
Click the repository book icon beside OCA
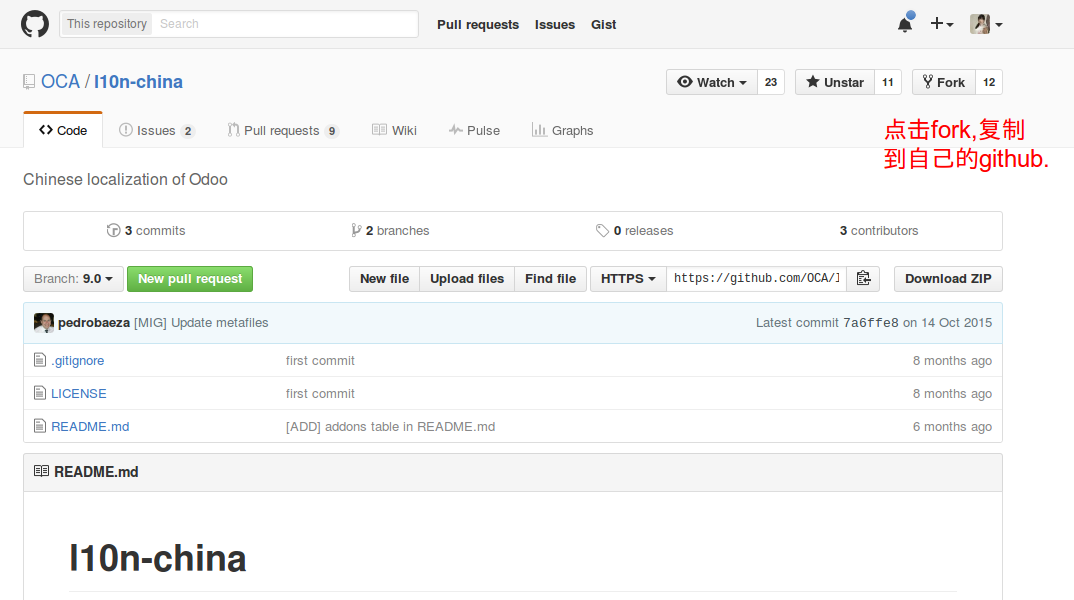coord(29,82)
